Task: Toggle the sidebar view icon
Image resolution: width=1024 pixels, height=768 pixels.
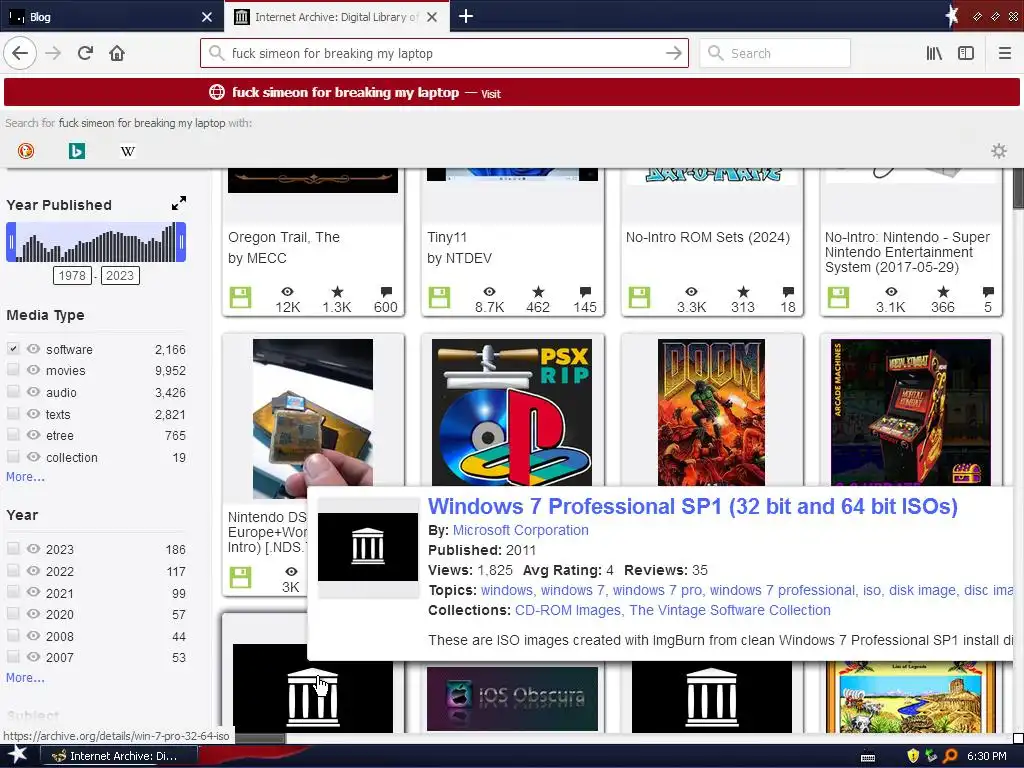Action: coord(966,54)
